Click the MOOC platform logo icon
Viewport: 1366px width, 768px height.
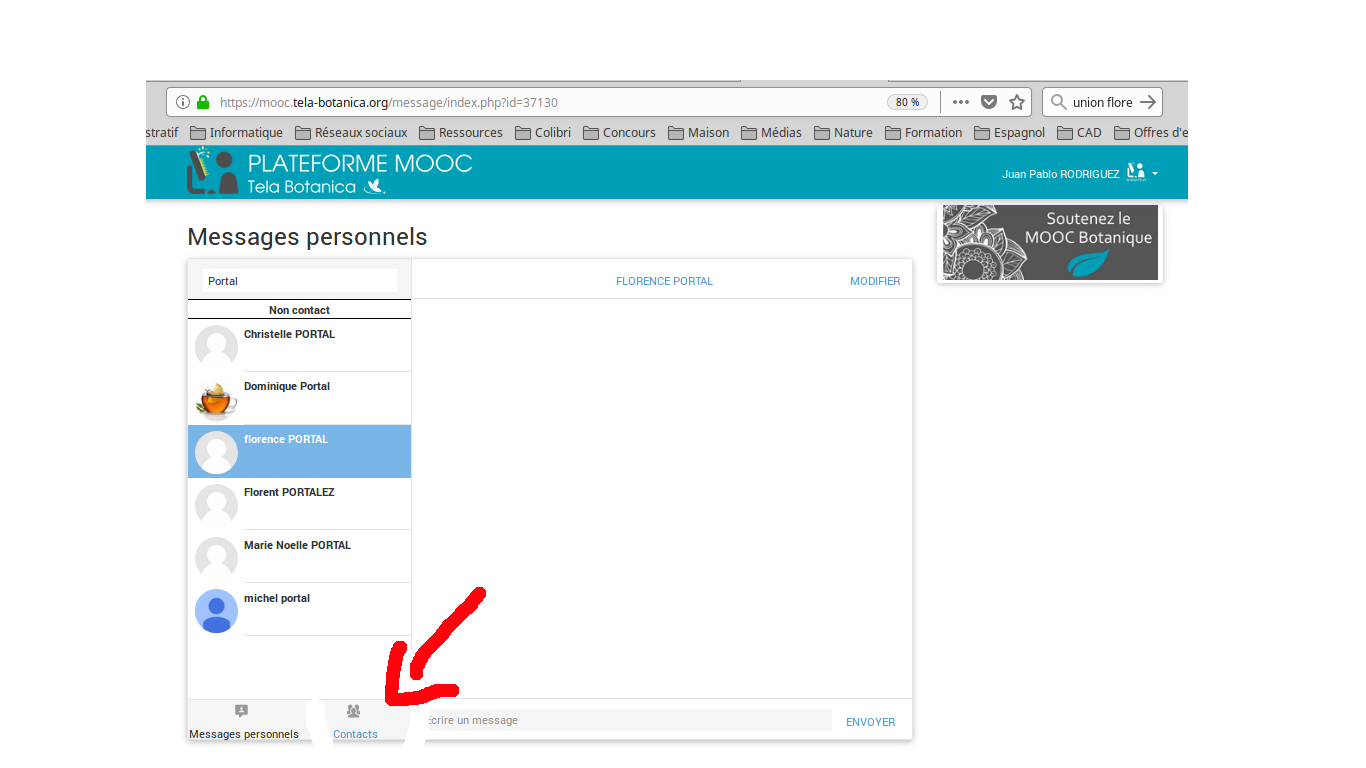pyautogui.click(x=212, y=172)
